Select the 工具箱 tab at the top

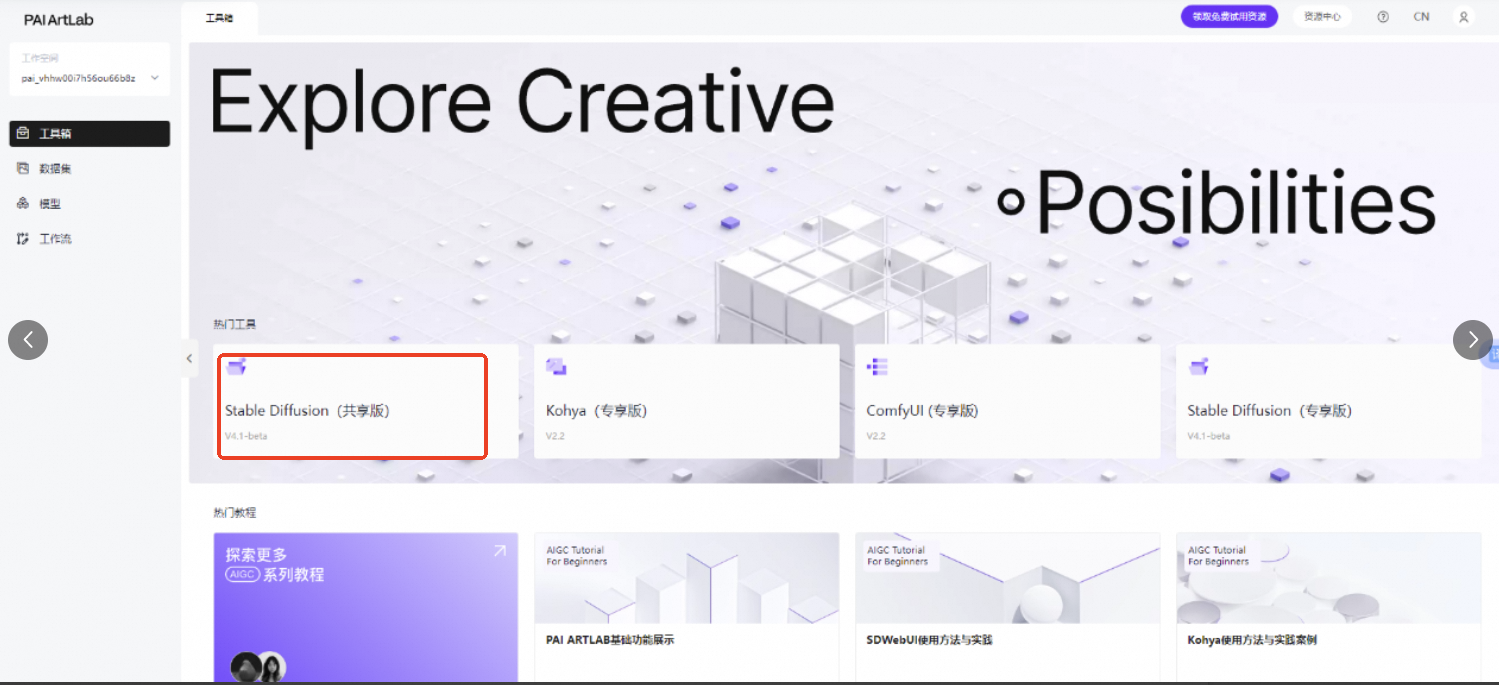(219, 18)
